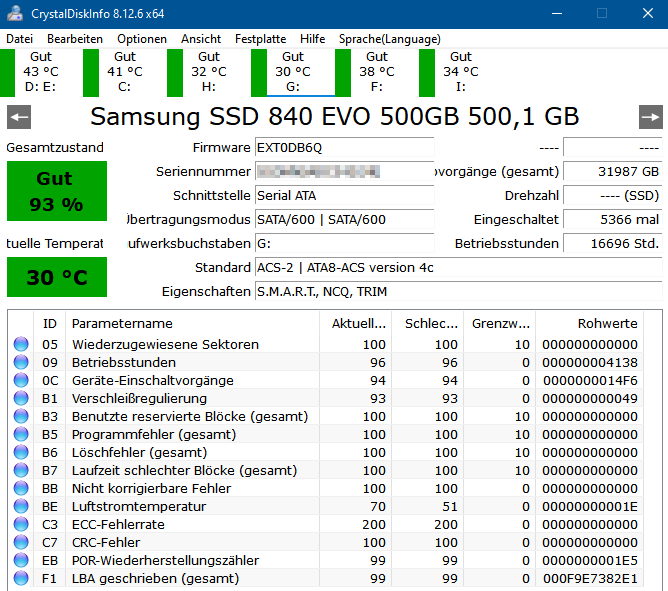Click the ID column header
Image resolution: width=668 pixels, height=591 pixels.
pyautogui.click(x=49, y=323)
